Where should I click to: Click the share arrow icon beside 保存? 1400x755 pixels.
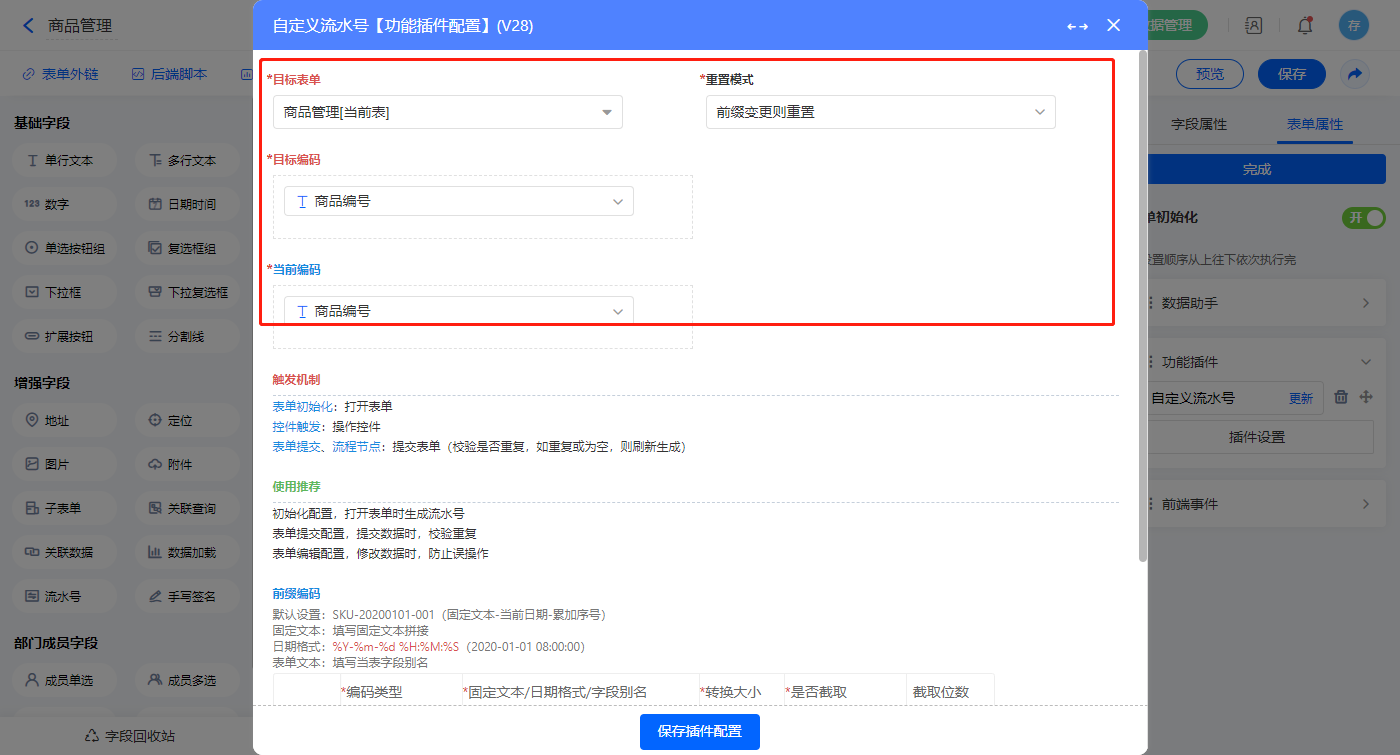(1354, 74)
